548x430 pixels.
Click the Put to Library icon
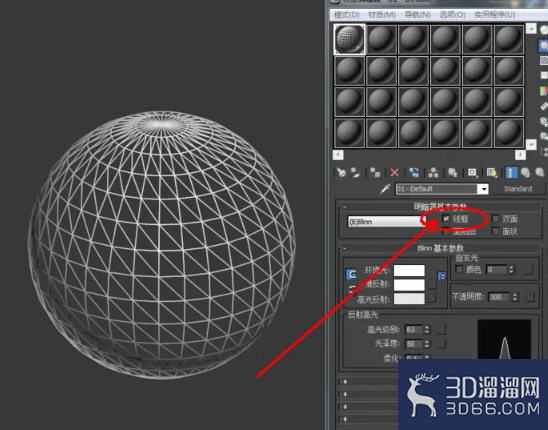coord(453,172)
